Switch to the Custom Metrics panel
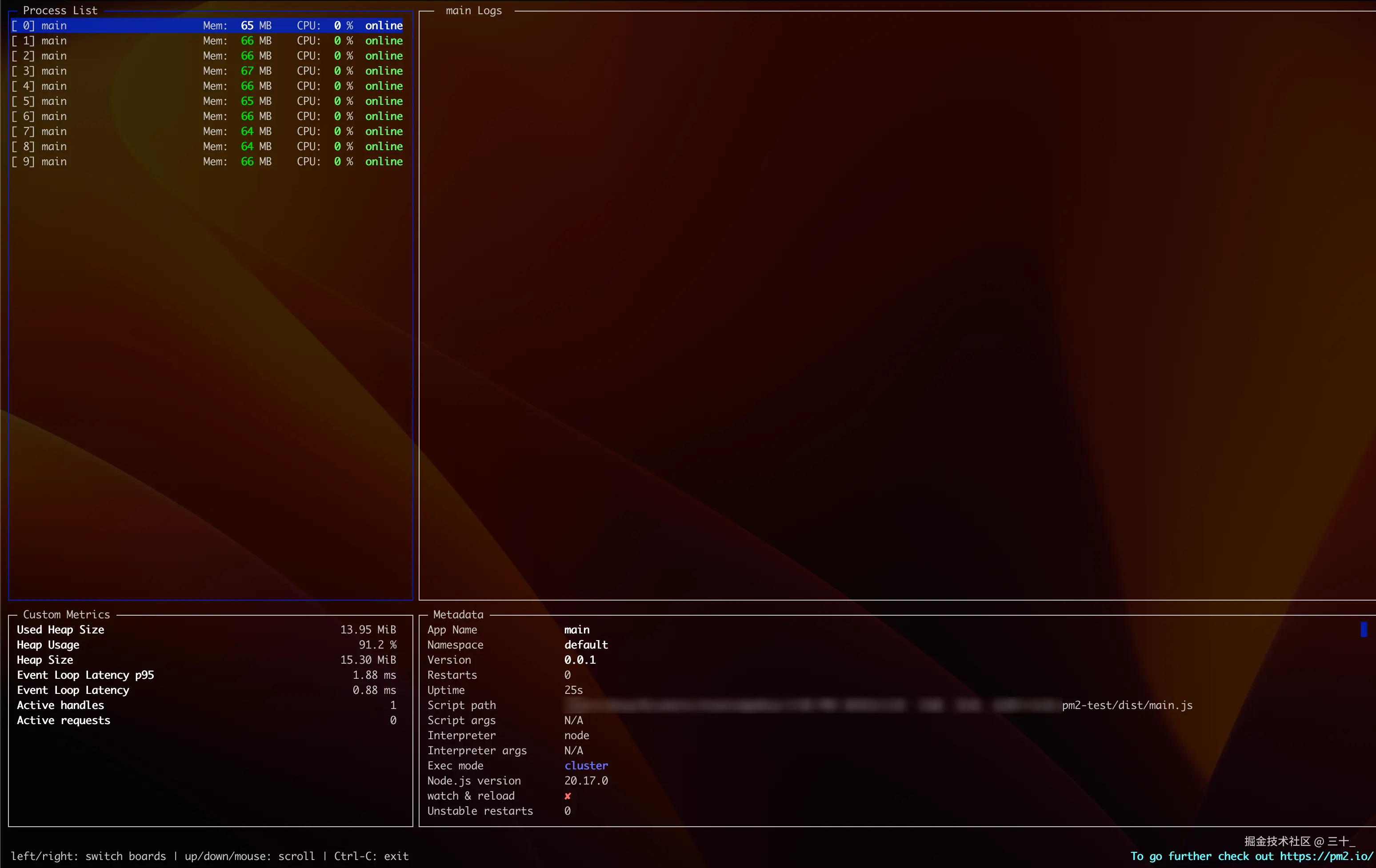Viewport: 1376px width, 868px height. [x=66, y=614]
